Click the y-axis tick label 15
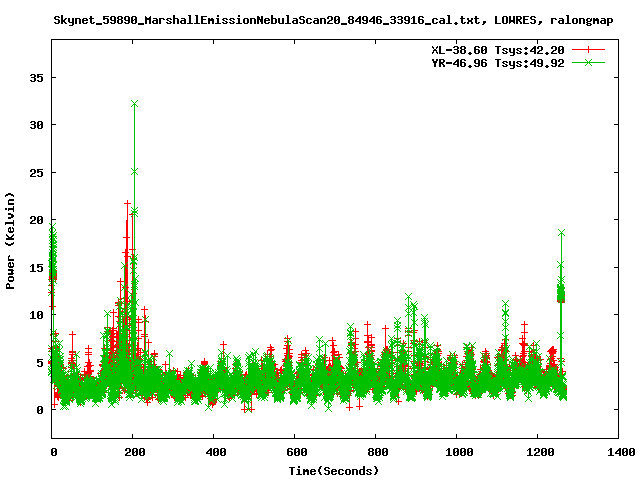Viewport: 640px width, 480px height. (37, 268)
